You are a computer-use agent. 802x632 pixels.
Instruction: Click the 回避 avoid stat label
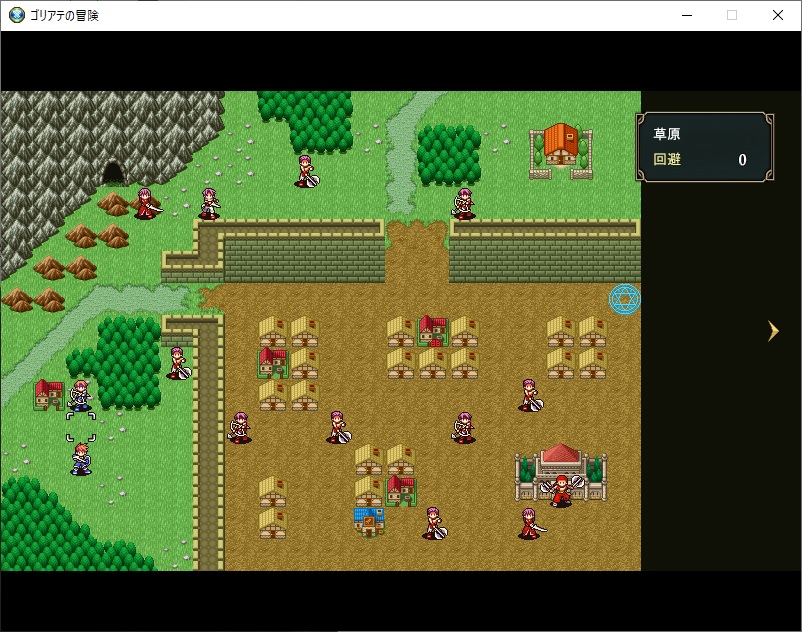pyautogui.click(x=667, y=160)
